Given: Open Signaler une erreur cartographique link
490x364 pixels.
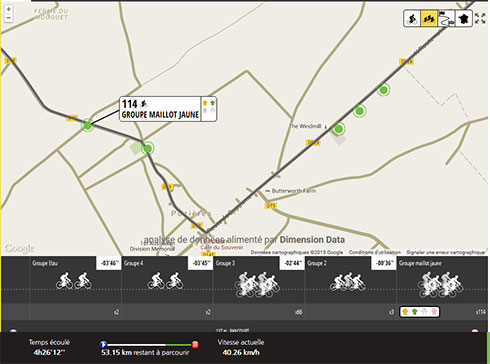Looking at the screenshot, I should [x=445, y=252].
